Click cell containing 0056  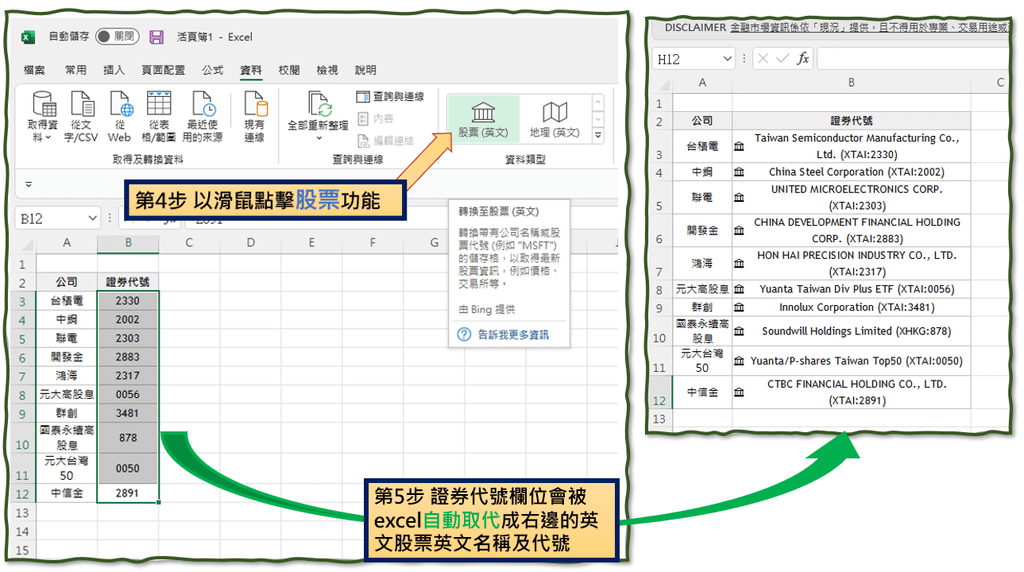[127, 394]
